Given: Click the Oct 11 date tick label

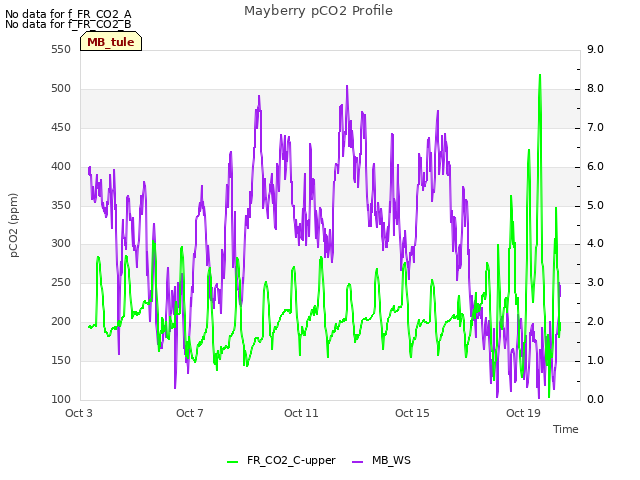Looking at the screenshot, I should (x=301, y=413).
